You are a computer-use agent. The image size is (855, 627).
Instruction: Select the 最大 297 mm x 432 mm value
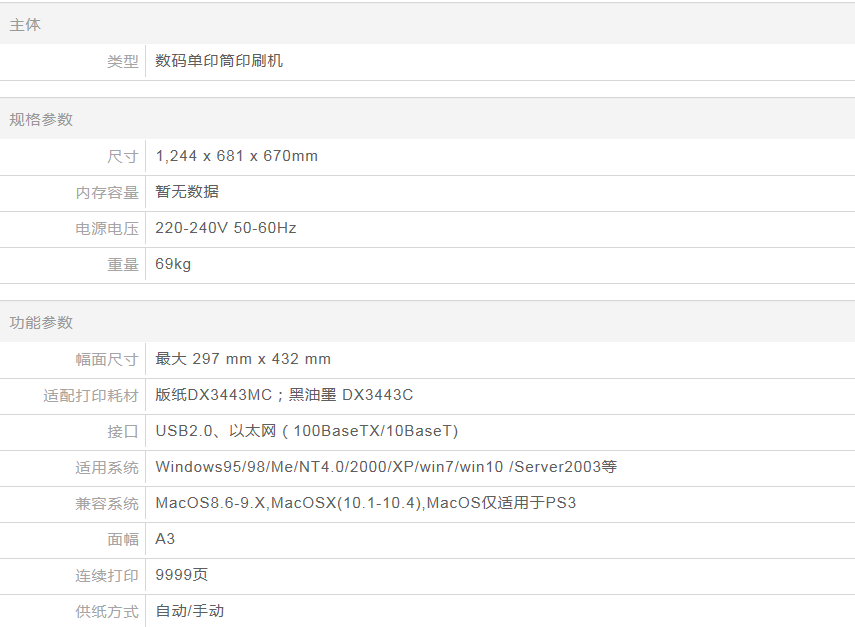(243, 359)
